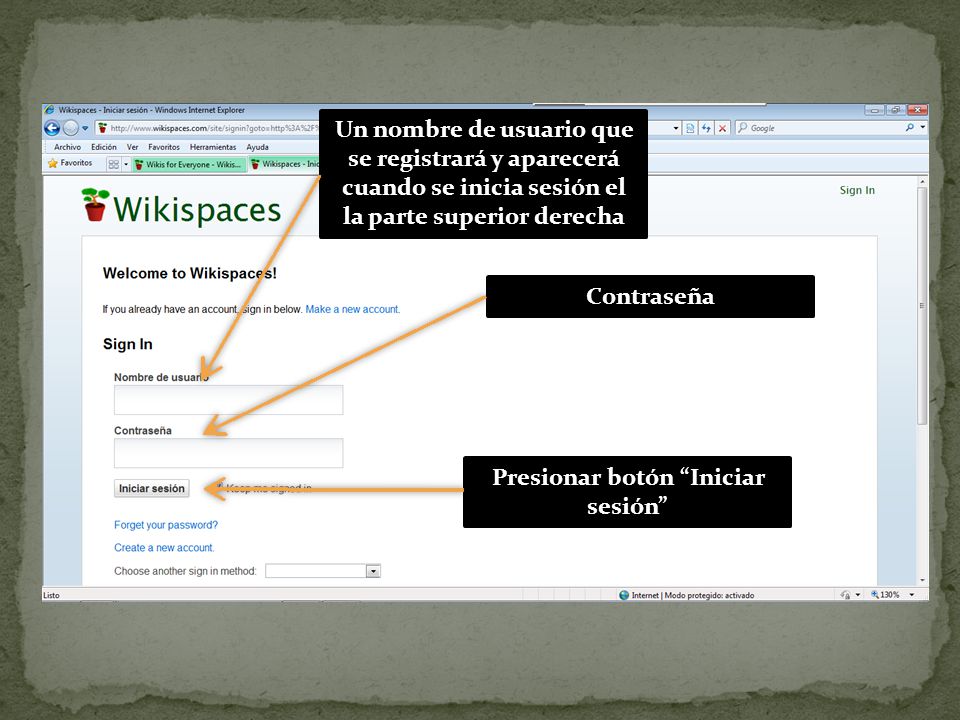Click the Sign In link at top right
Viewport: 960px width, 720px height.
pos(857,190)
